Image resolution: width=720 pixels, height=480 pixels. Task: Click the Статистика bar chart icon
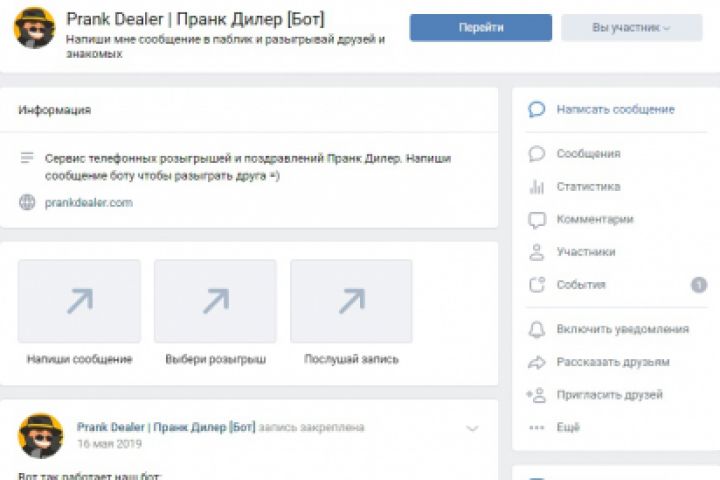[536, 186]
